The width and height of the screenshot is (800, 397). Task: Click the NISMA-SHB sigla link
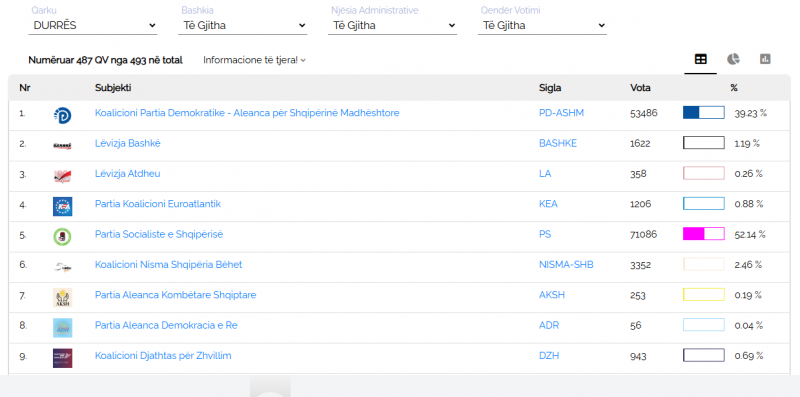pos(566,265)
